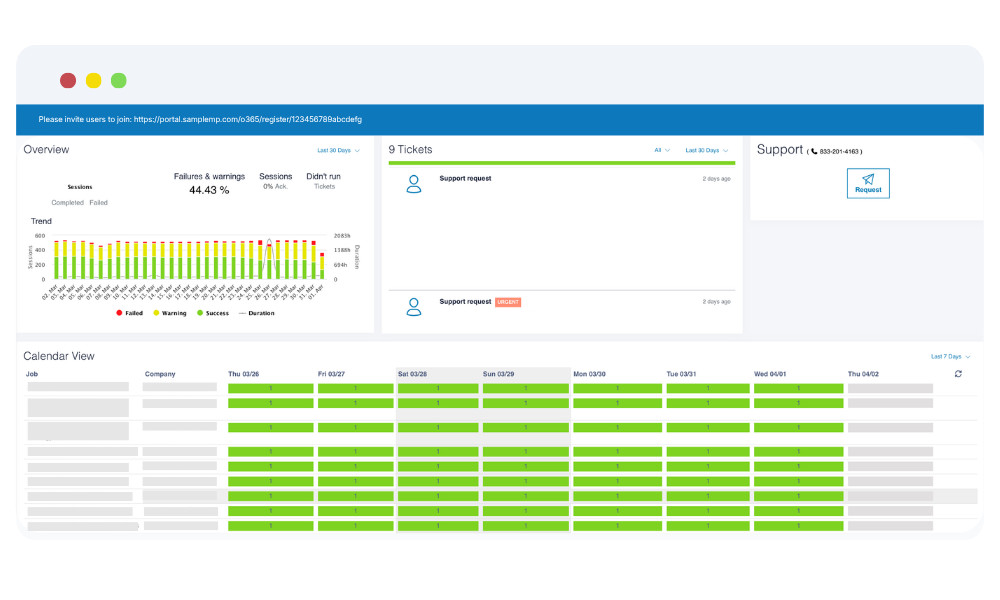Expand the Tickets All filter dropdown
This screenshot has width=1000, height=600.
(662, 150)
